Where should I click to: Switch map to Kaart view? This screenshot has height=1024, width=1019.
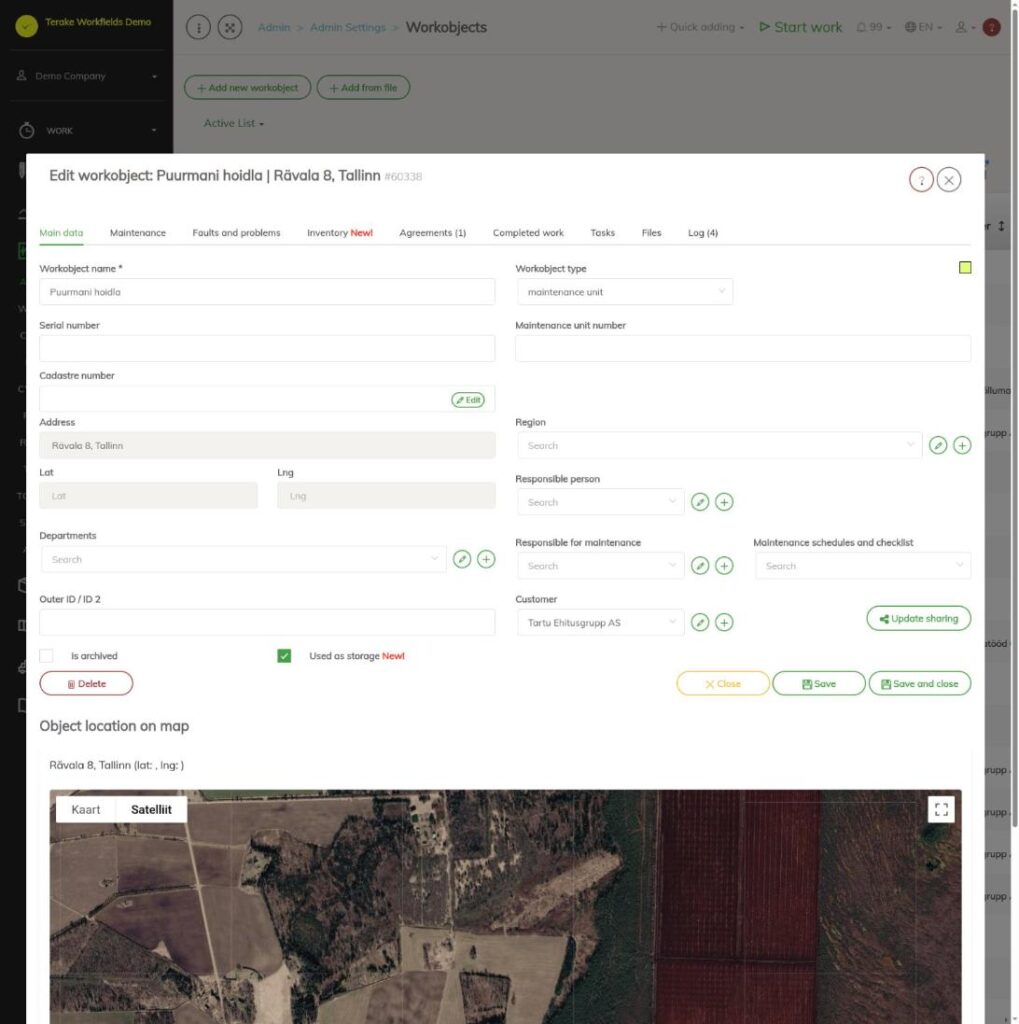(86, 809)
